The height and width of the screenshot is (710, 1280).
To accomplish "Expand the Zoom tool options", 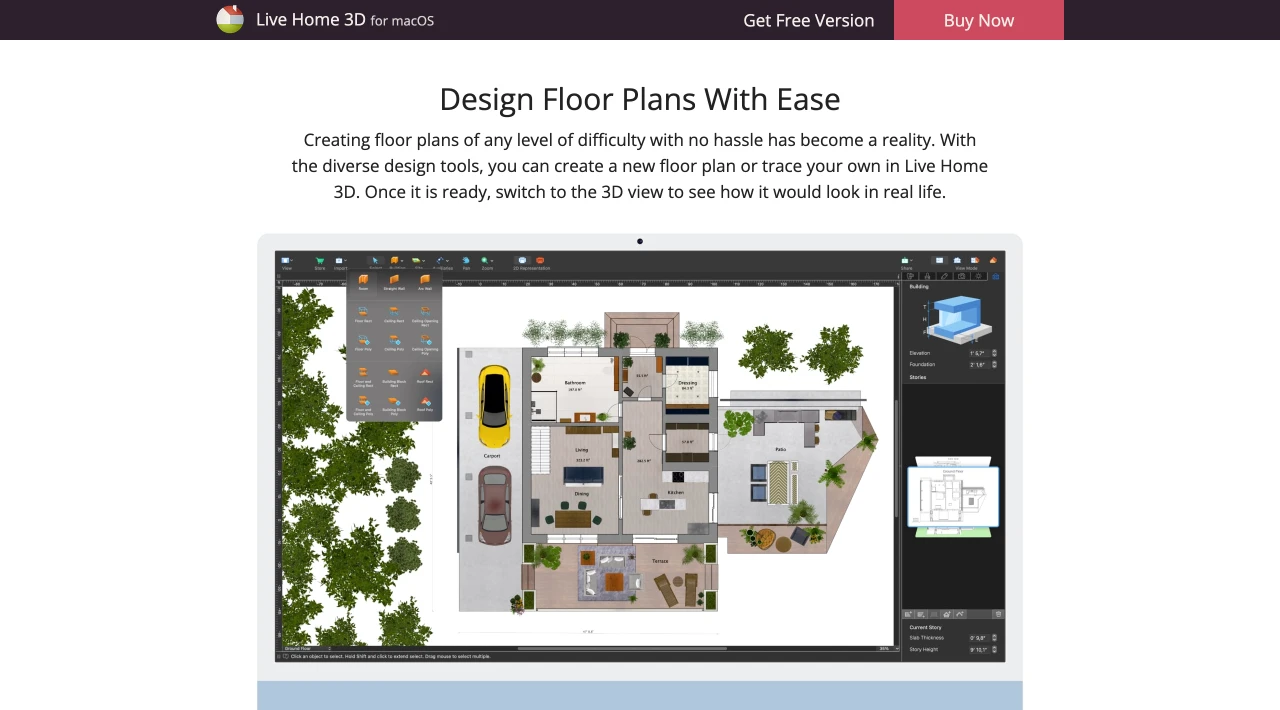I will [x=491, y=261].
